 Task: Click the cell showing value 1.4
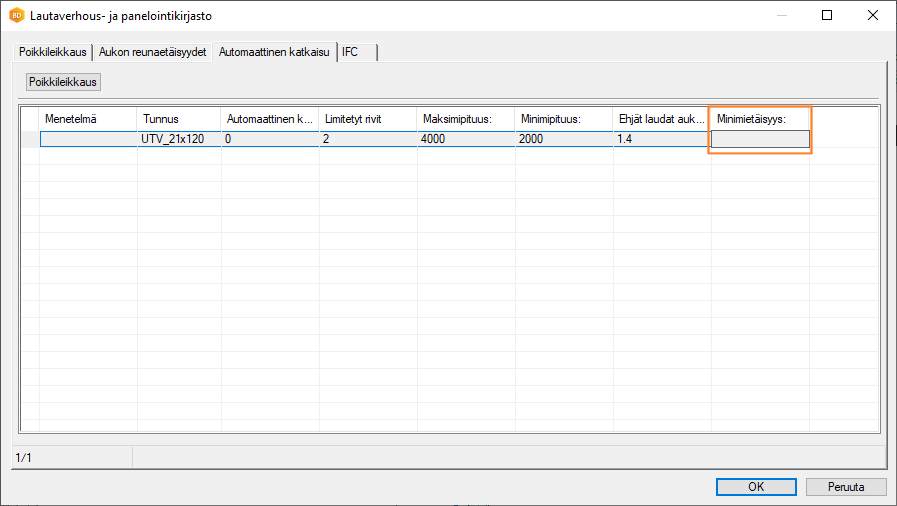coord(661,139)
